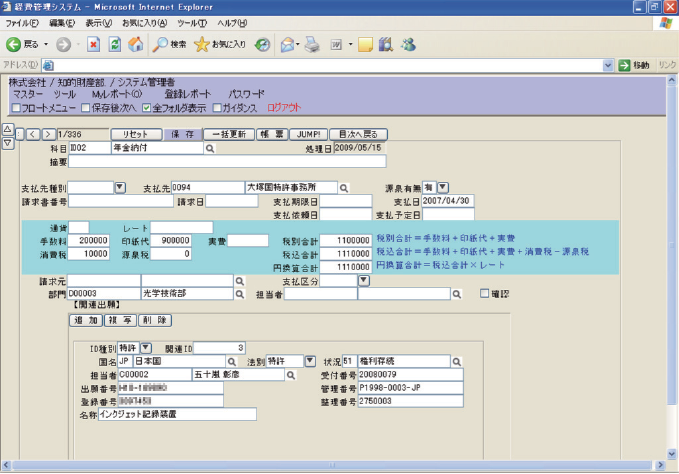The height and width of the screenshot is (474, 679).
Task: Go to the Home page icon
Action: tap(136, 44)
